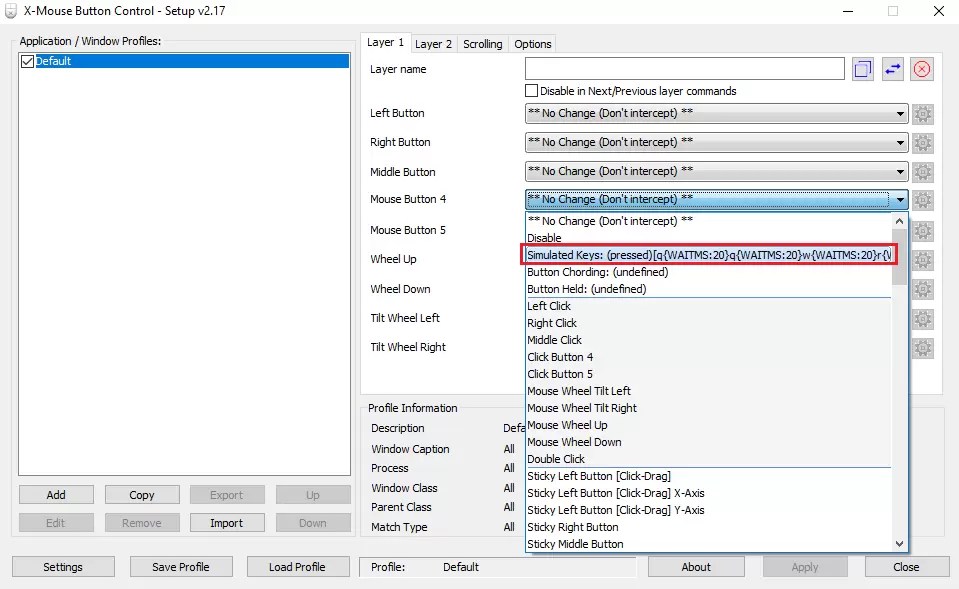Viewport: 959px width, 589px height.
Task: Open the Right Button settings gear
Action: click(x=921, y=143)
